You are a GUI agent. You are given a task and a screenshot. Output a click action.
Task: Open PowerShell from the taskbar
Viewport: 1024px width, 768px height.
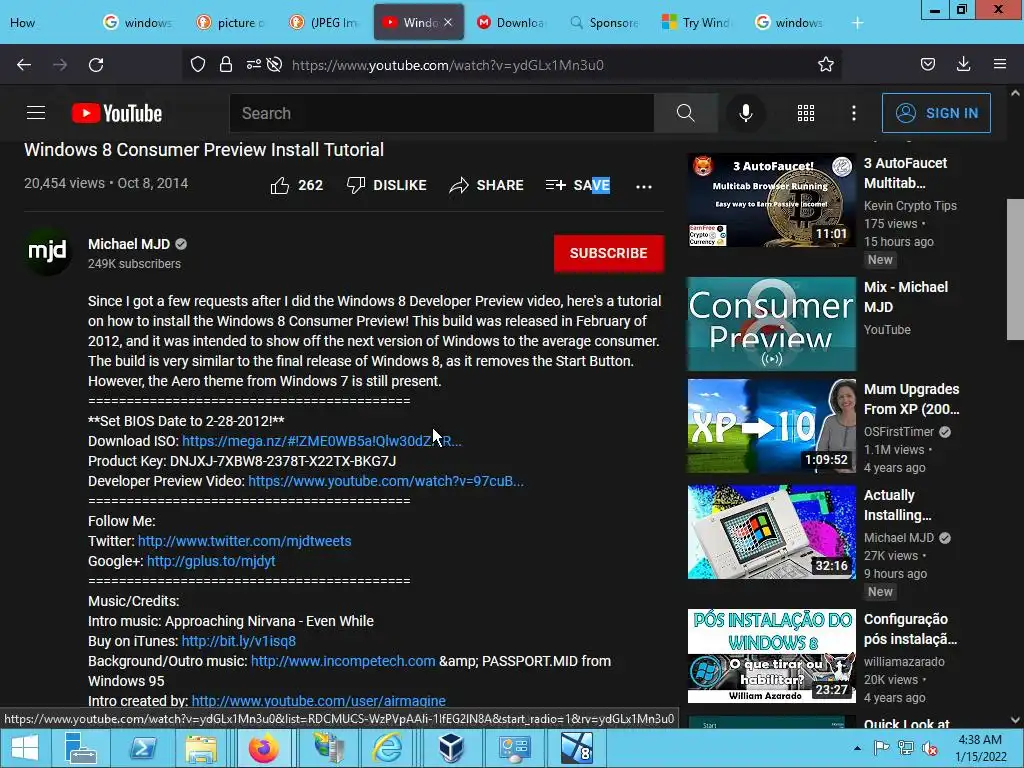(142, 748)
